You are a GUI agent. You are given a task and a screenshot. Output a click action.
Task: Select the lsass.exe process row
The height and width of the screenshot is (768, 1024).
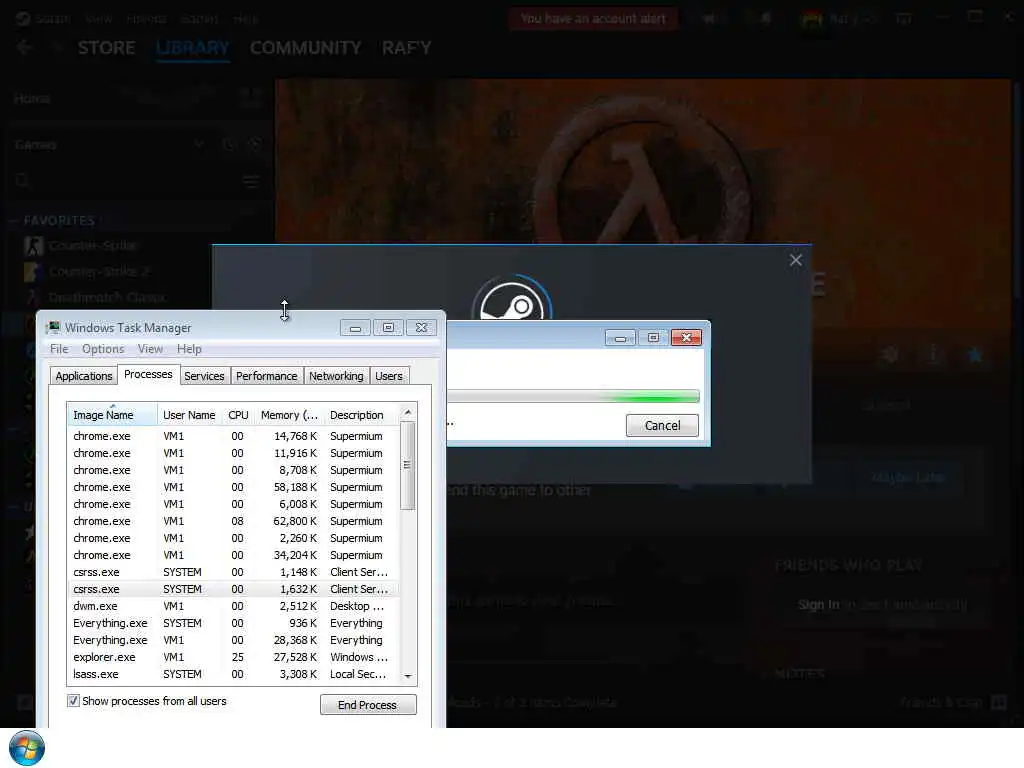[233, 674]
